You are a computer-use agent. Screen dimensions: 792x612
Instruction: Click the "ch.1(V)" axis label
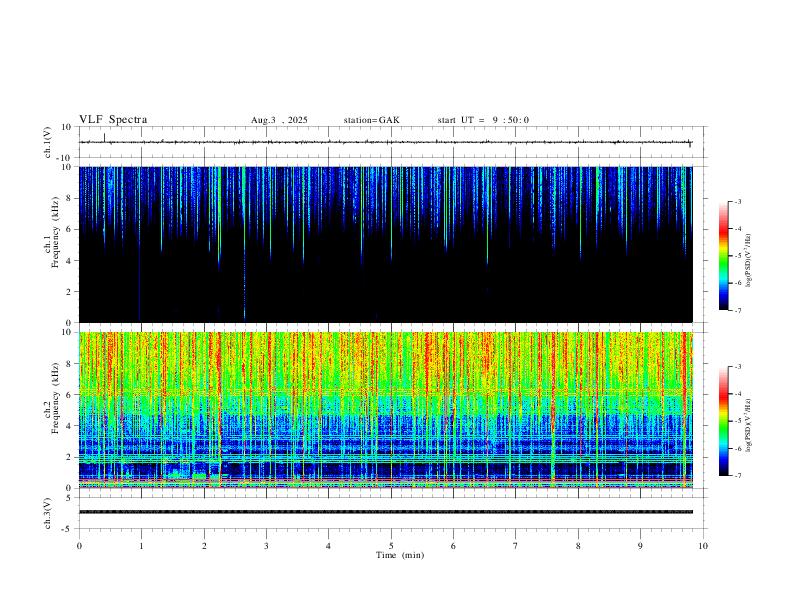tap(48, 142)
